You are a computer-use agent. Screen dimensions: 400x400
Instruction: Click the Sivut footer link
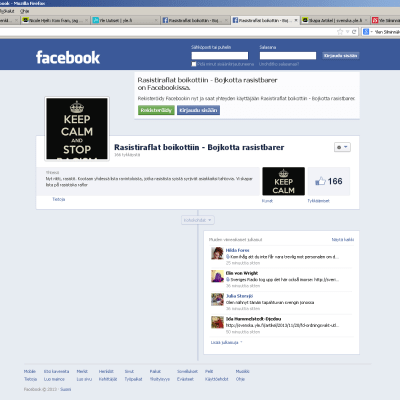129,371
